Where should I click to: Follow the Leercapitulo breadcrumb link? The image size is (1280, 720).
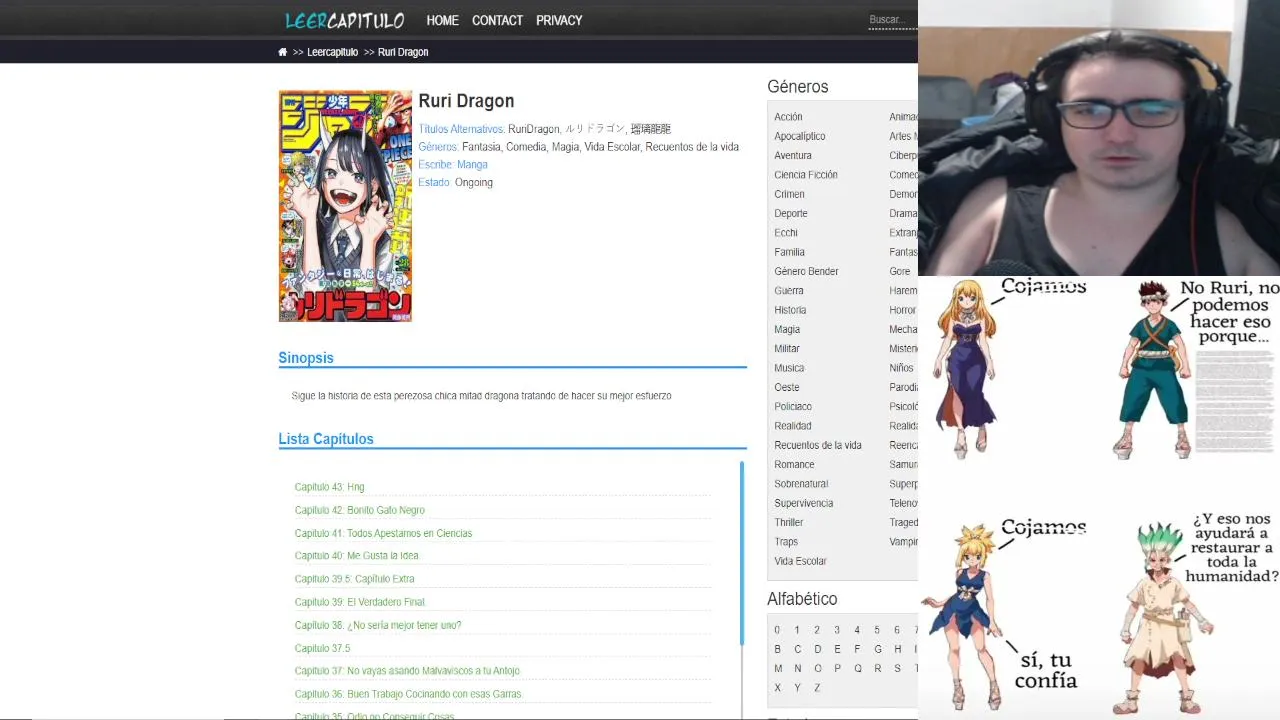click(332, 52)
